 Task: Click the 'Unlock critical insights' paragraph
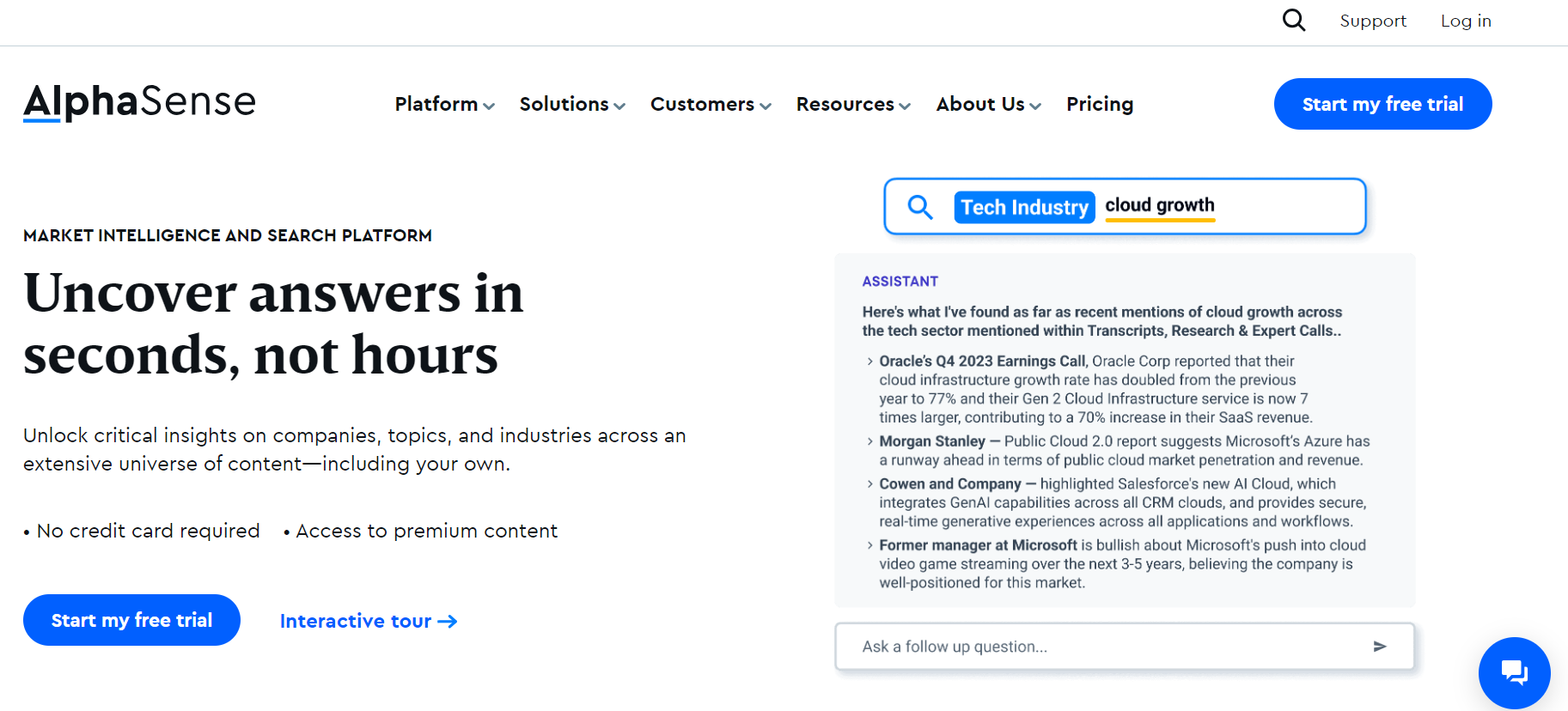click(355, 449)
